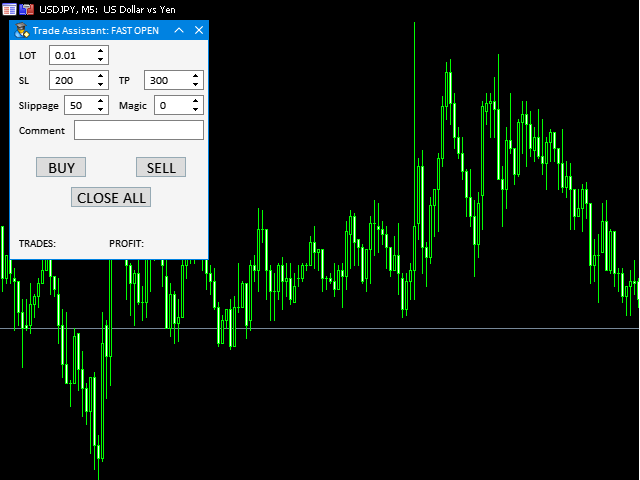The image size is (640, 480).
Task: Click the flag icon before USDJPY title
Action: pyautogui.click(x=27, y=9)
